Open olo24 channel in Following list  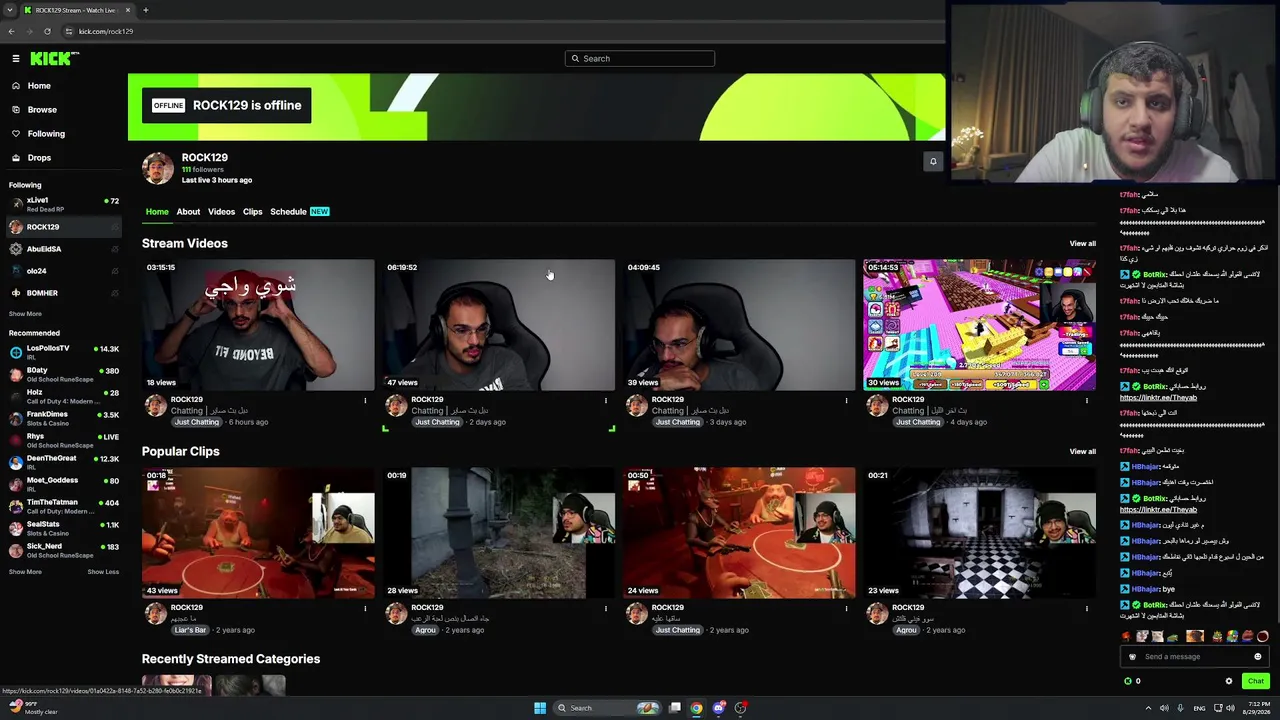64,271
